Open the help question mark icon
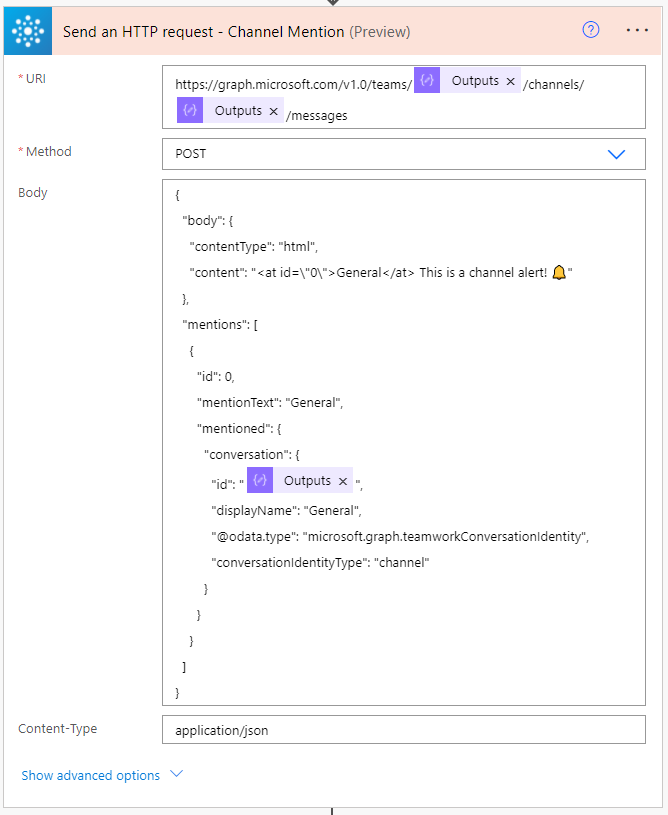 pyautogui.click(x=591, y=30)
